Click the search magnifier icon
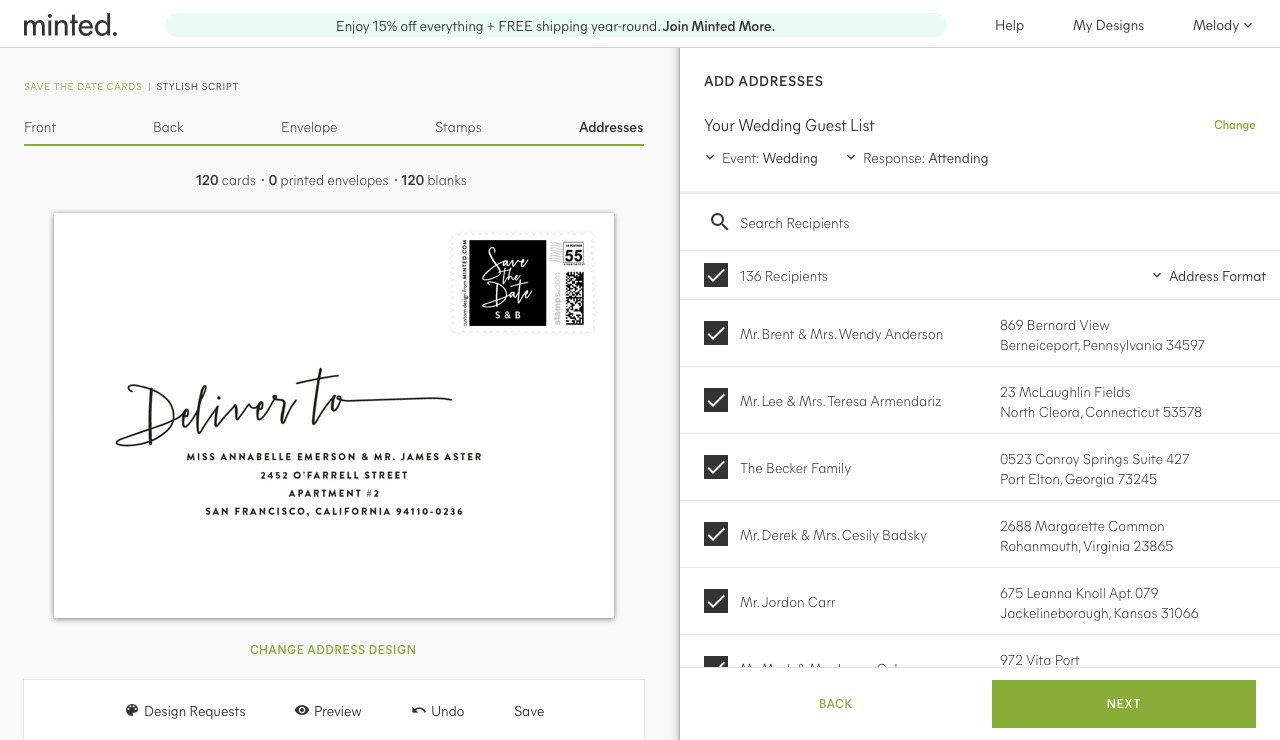The image size is (1280, 740). (x=719, y=222)
